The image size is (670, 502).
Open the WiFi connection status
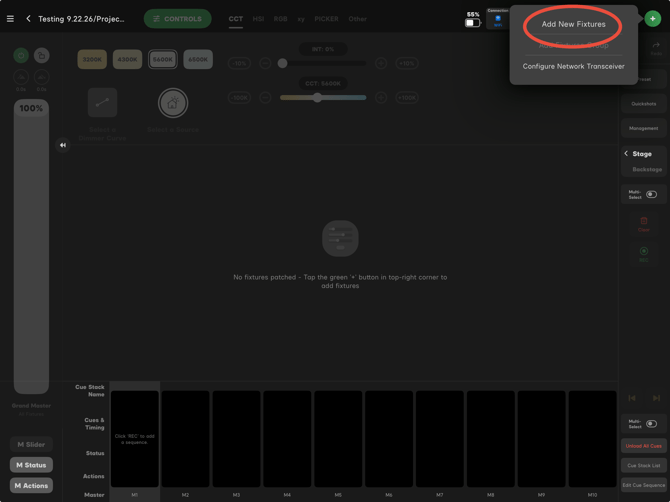tap(498, 19)
